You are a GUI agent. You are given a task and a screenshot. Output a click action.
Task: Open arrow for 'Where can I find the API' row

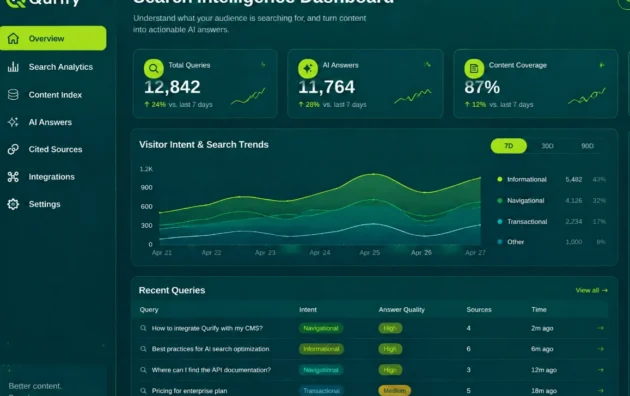tap(601, 370)
